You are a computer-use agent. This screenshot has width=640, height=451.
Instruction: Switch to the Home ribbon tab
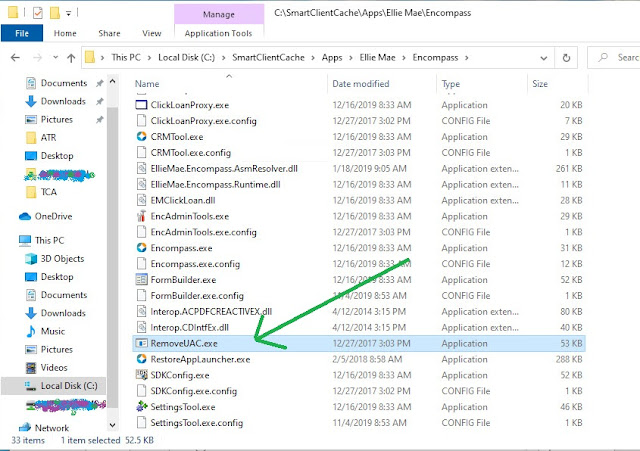pyautogui.click(x=65, y=33)
